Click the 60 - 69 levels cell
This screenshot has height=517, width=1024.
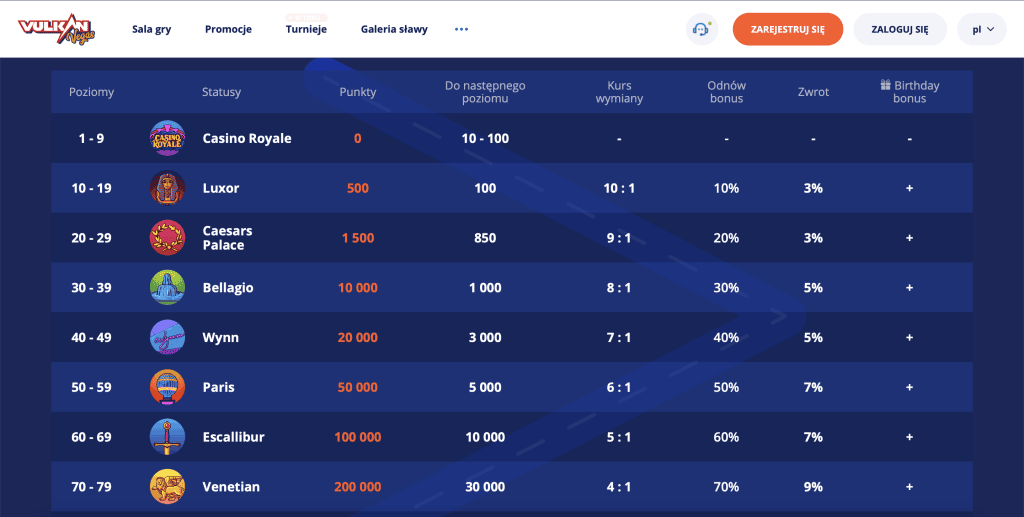click(91, 437)
